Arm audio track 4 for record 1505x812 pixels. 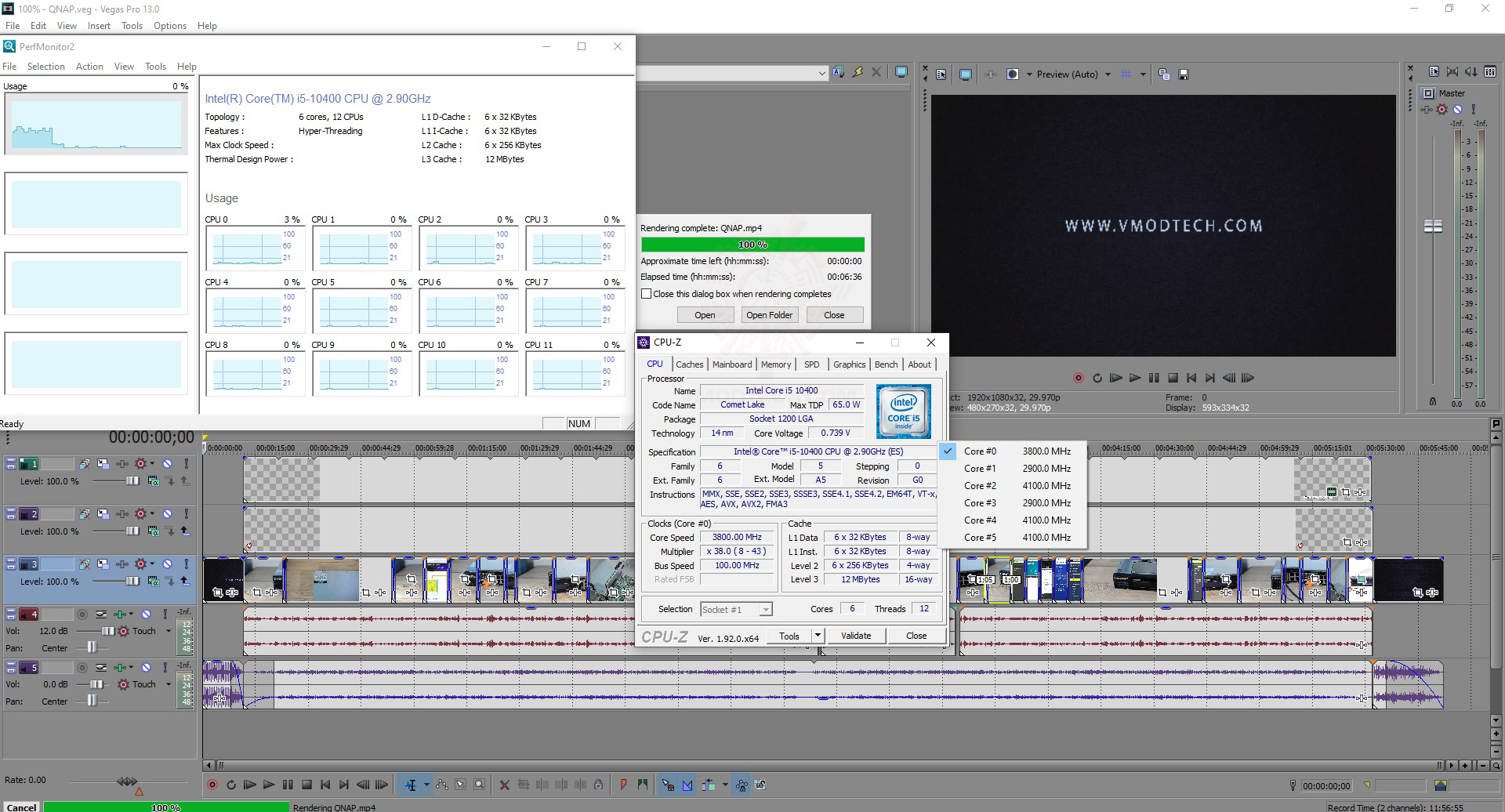[x=82, y=614]
